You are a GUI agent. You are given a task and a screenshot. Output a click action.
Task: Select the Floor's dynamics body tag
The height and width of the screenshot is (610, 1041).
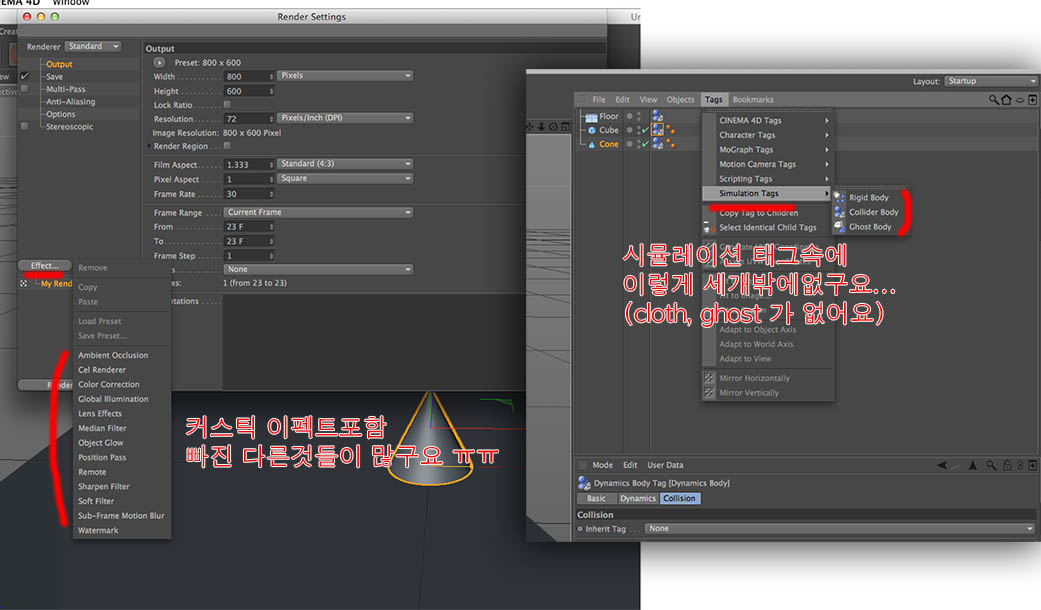pyautogui.click(x=657, y=116)
